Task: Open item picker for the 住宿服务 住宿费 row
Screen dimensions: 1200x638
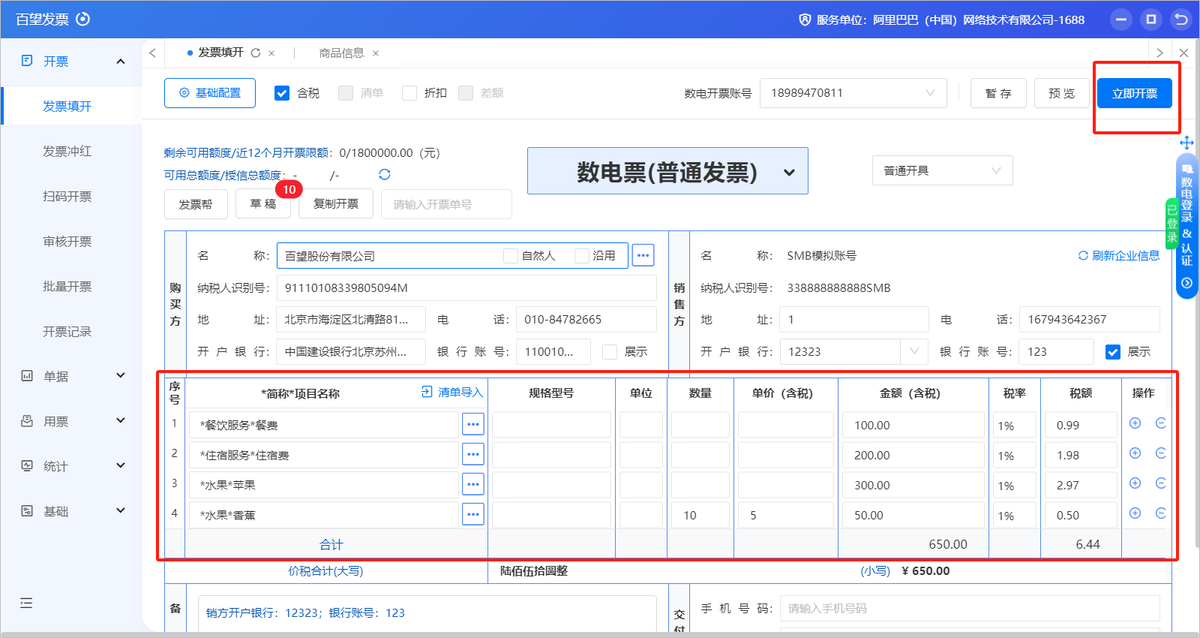Action: point(473,455)
